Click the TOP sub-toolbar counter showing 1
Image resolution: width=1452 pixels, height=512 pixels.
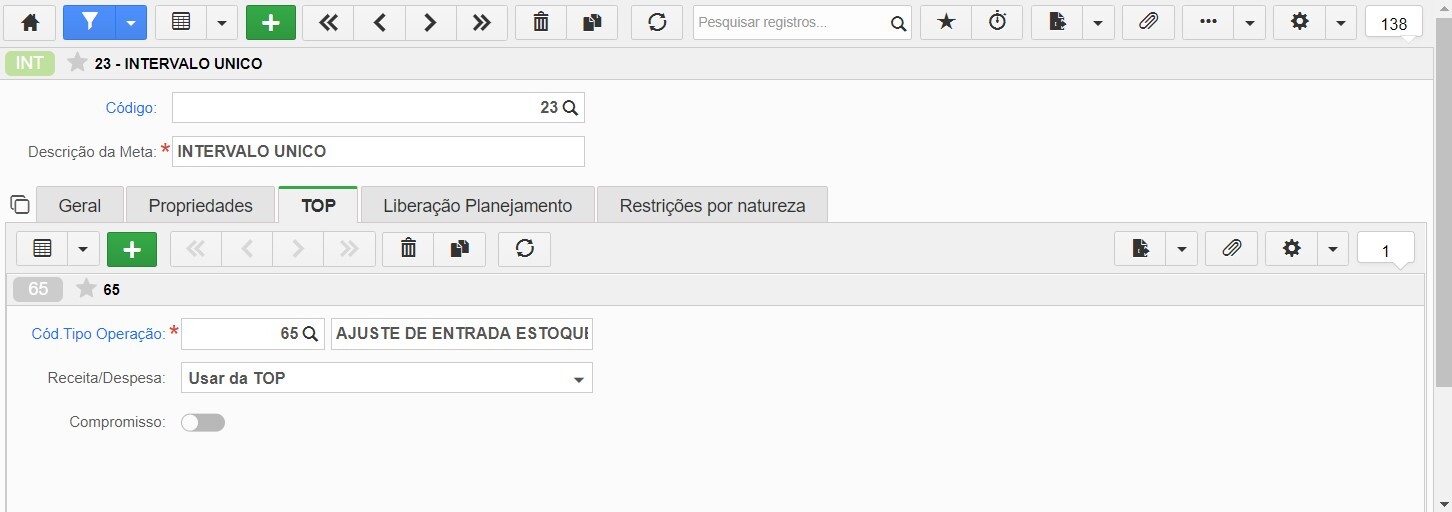(x=1386, y=251)
